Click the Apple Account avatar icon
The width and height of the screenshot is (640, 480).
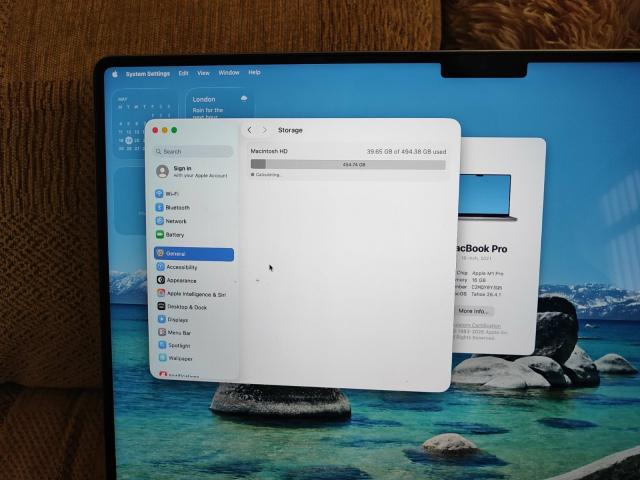coord(162,171)
